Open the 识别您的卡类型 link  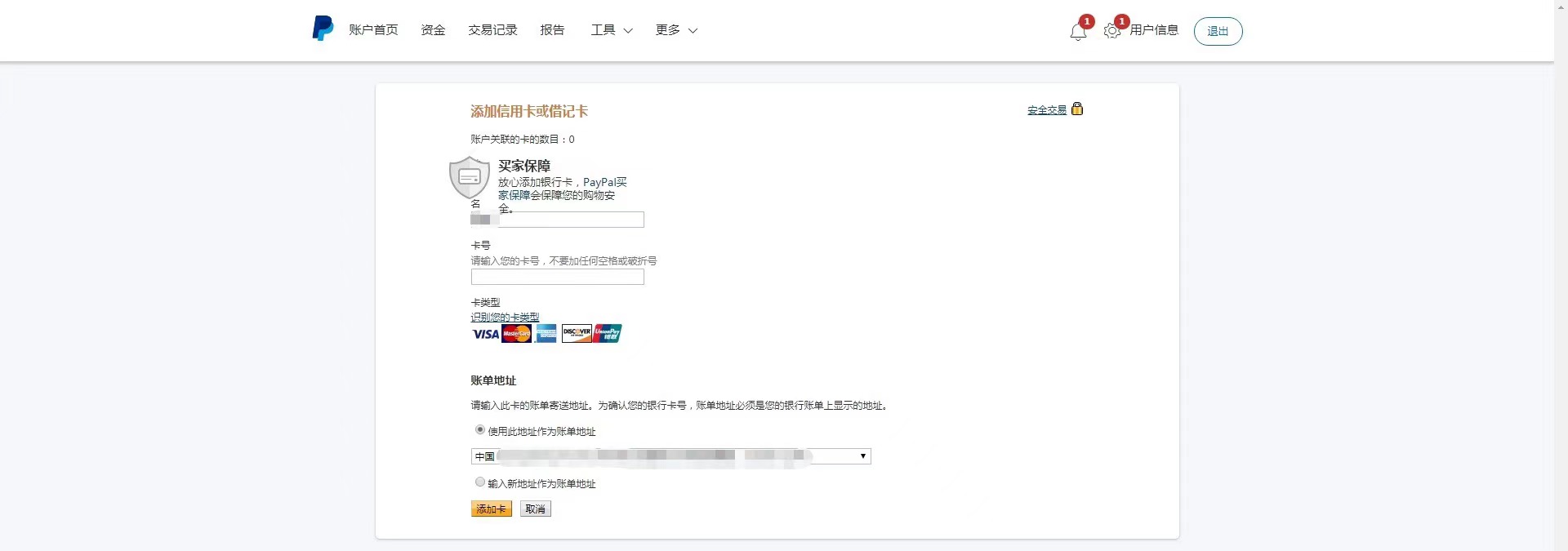(x=505, y=317)
